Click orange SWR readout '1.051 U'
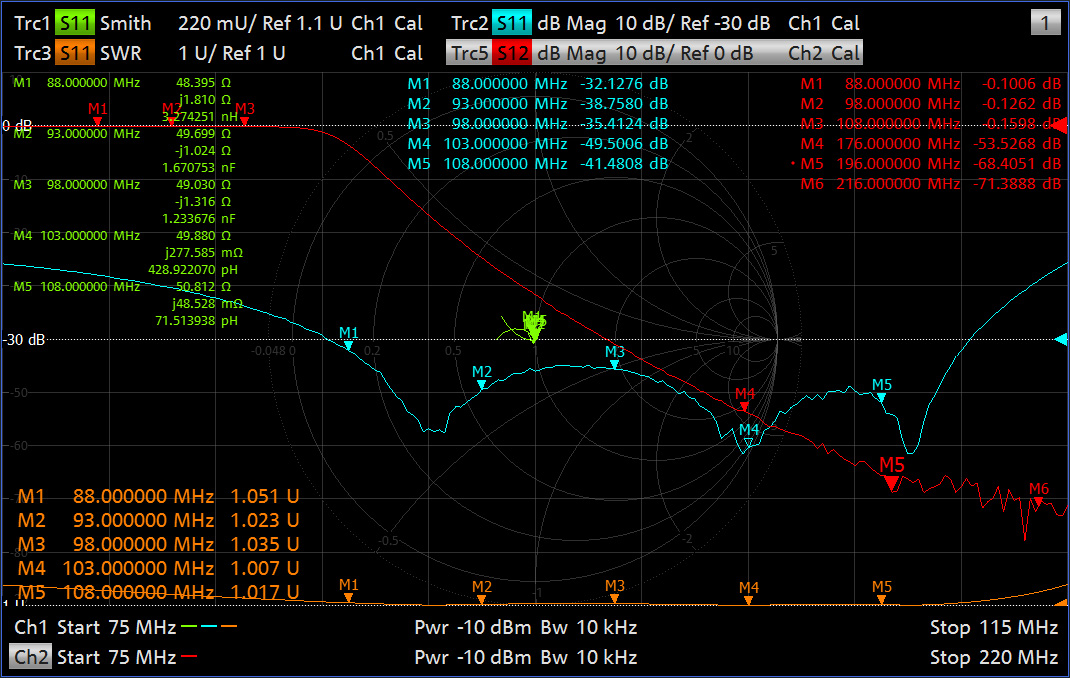Screen dimensions: 1070x678 [x=265, y=496]
